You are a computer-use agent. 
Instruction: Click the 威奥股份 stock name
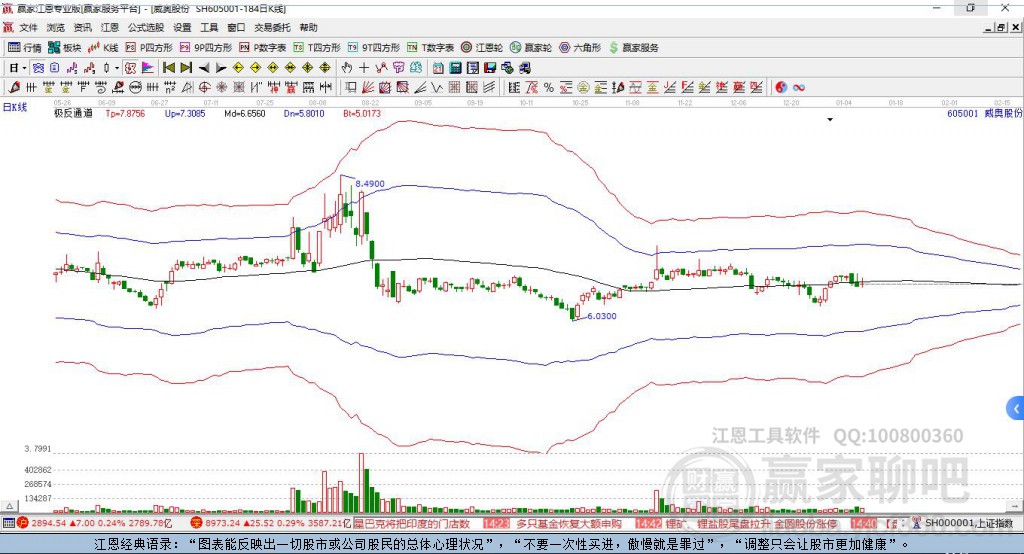1003,113
